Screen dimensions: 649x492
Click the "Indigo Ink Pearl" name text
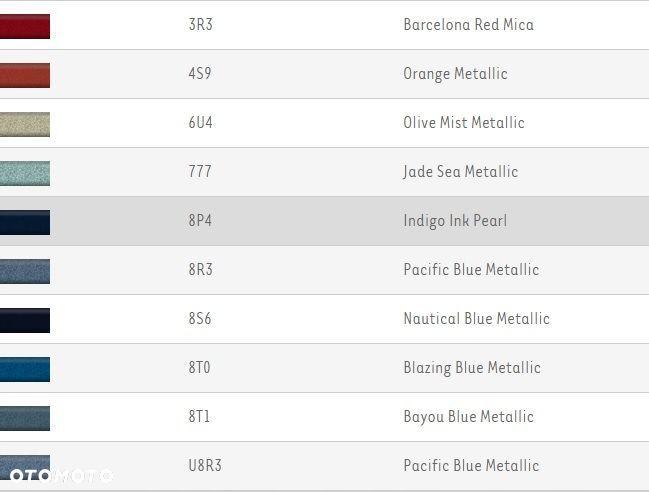(455, 220)
